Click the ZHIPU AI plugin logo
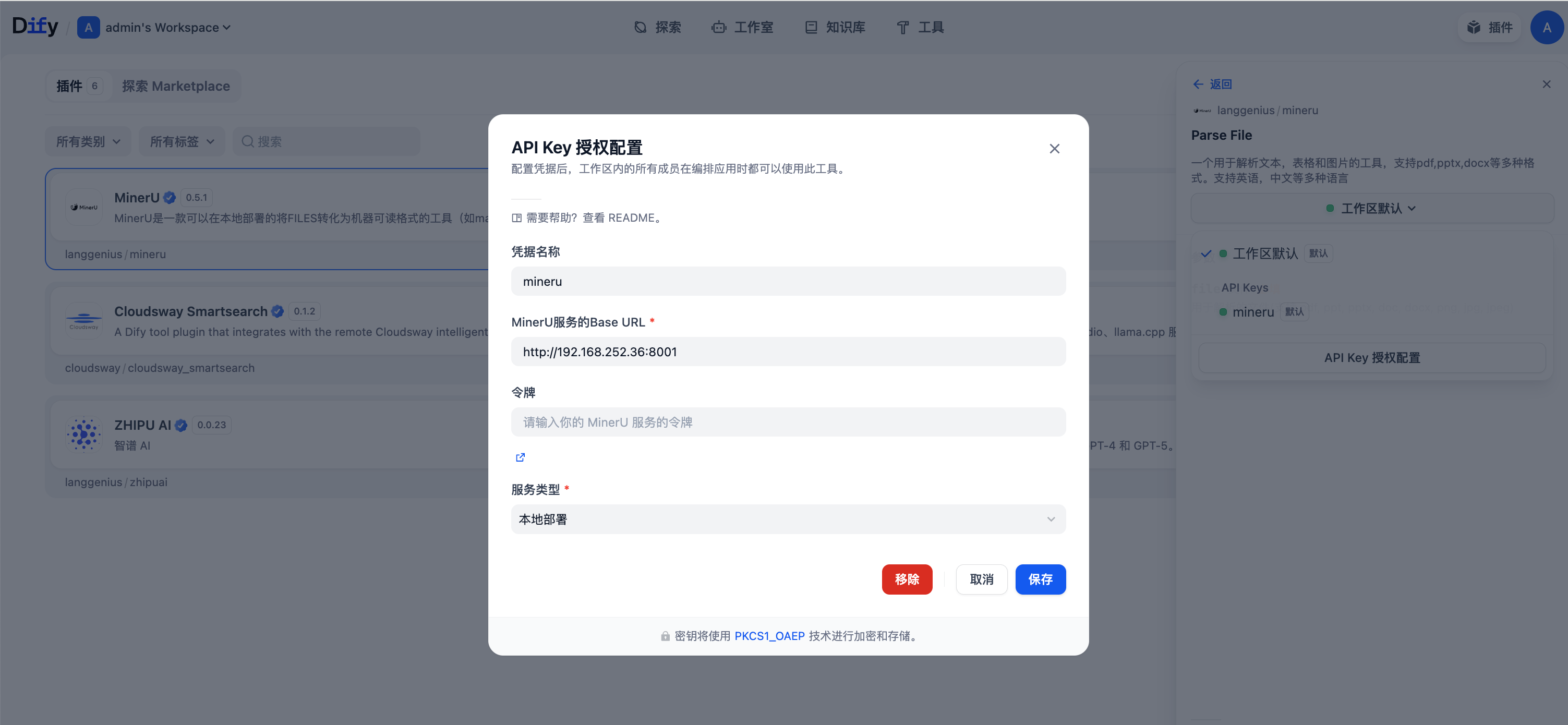Image resolution: width=1568 pixels, height=725 pixels. pyautogui.click(x=84, y=434)
